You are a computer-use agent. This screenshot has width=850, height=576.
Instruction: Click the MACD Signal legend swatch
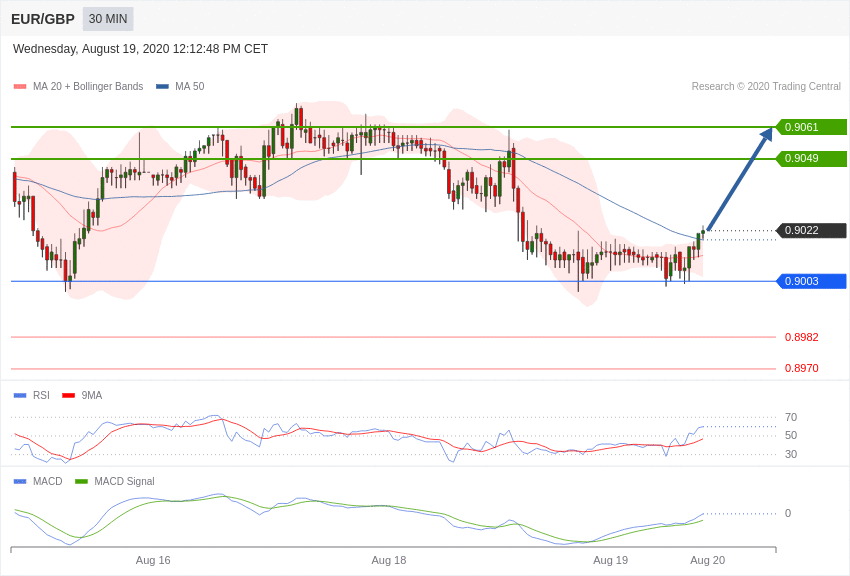click(x=81, y=481)
